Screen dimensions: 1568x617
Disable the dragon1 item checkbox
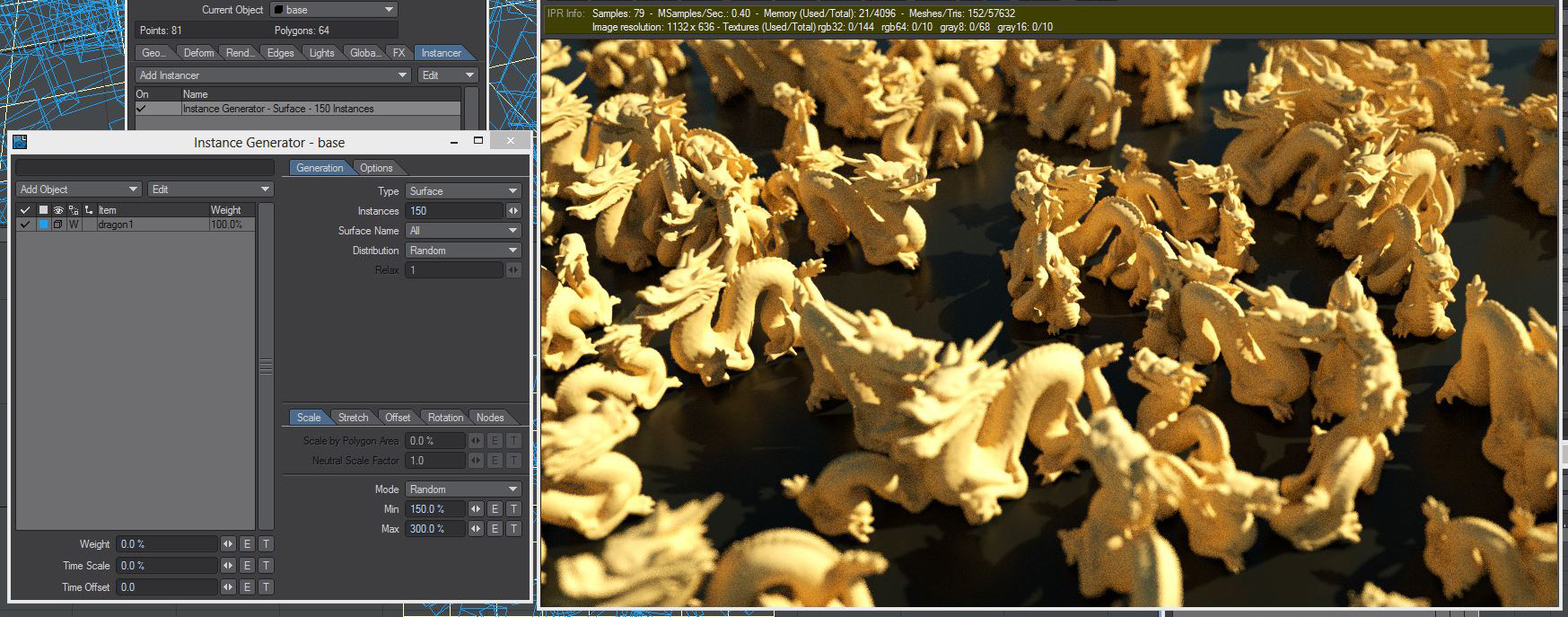pos(25,225)
